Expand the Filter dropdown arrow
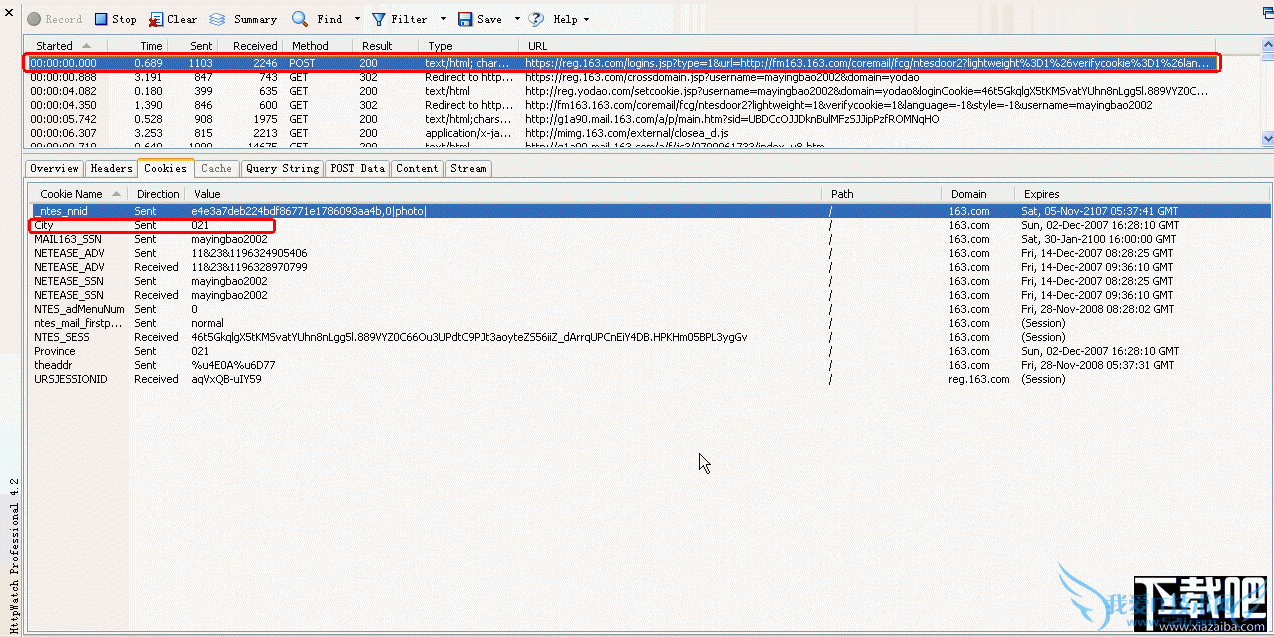This screenshot has height=637, width=1274. click(441, 18)
